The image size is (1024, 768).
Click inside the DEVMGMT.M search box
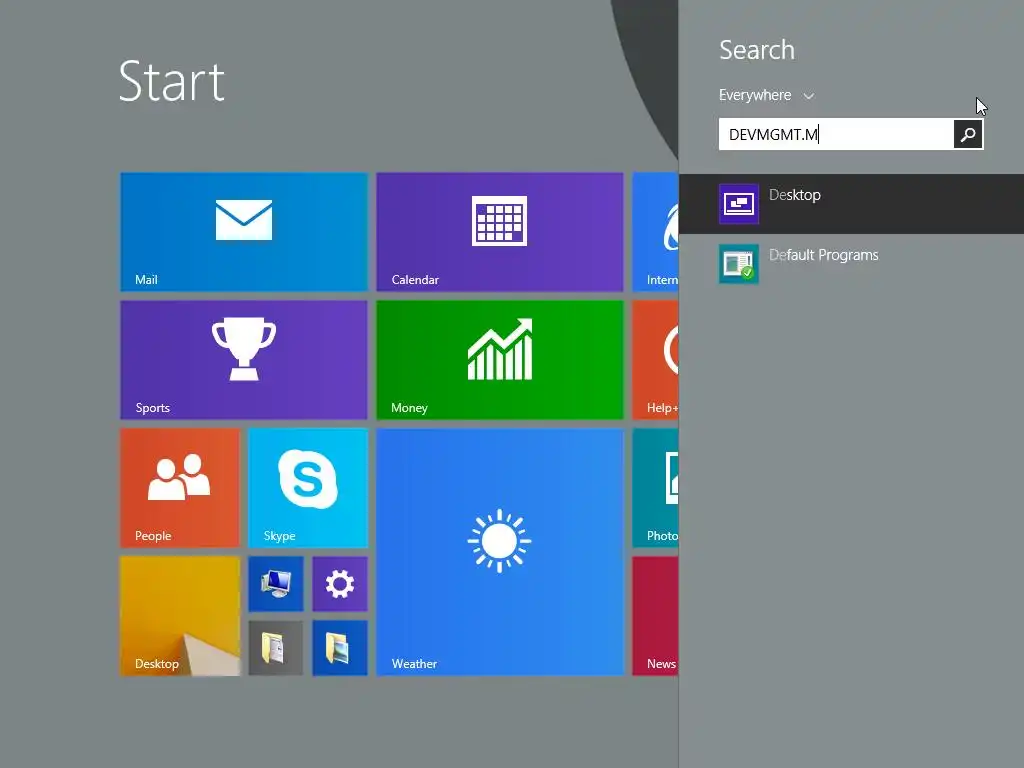point(836,135)
